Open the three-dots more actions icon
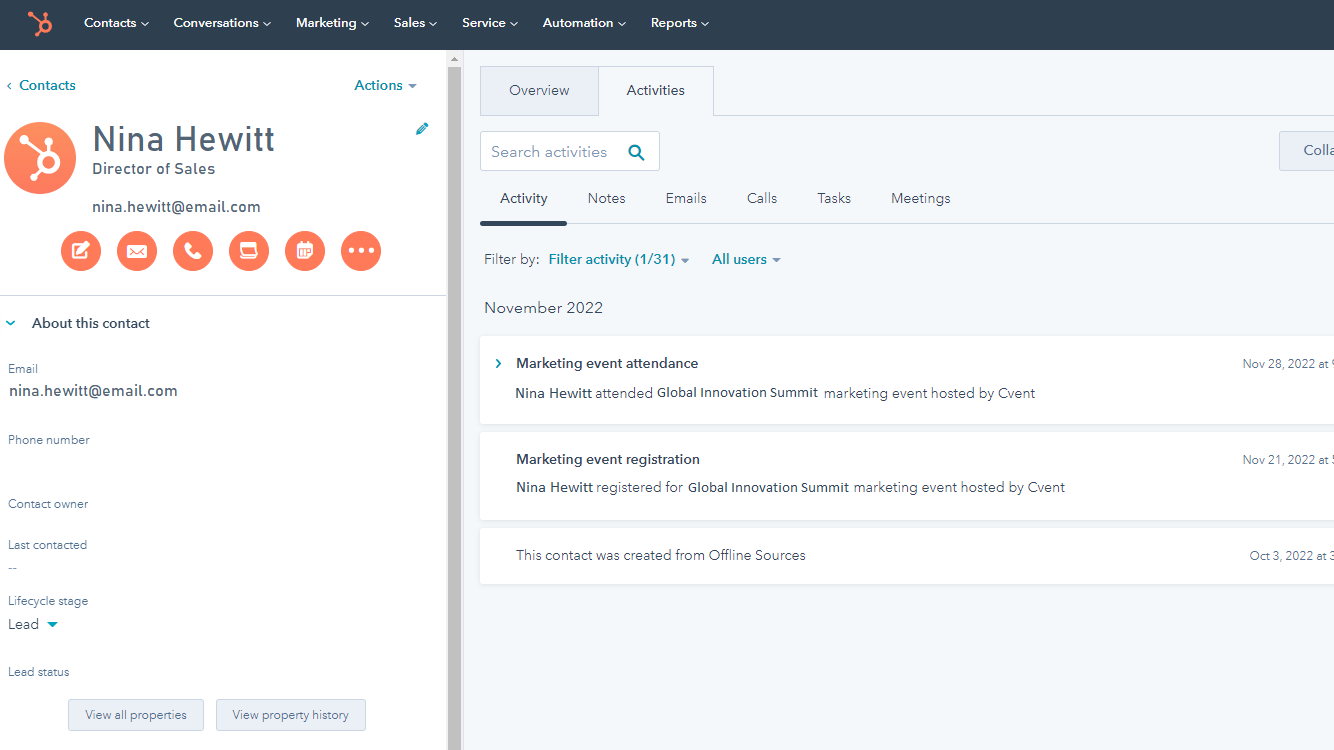 click(x=361, y=251)
